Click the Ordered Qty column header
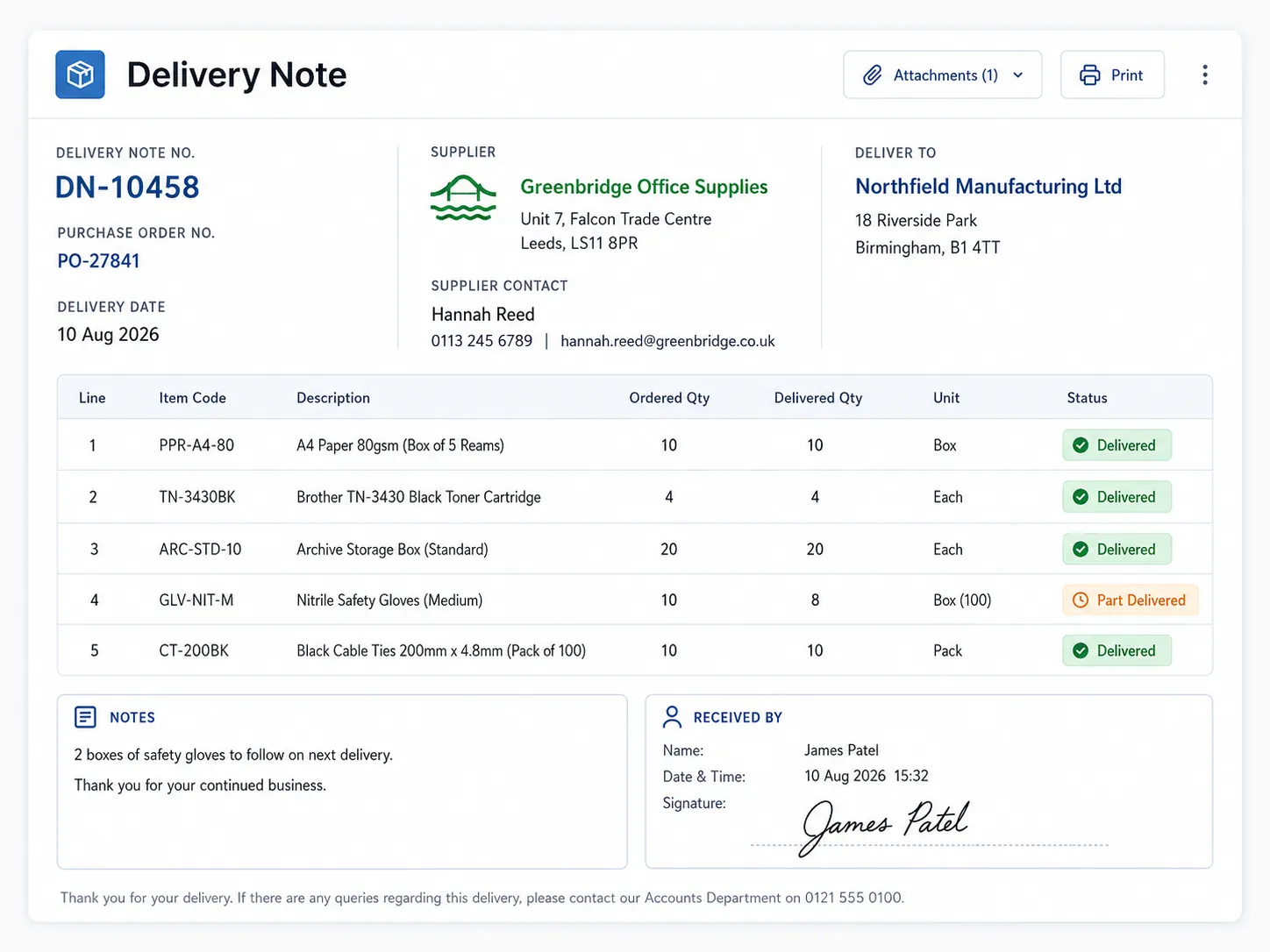 coord(669,398)
